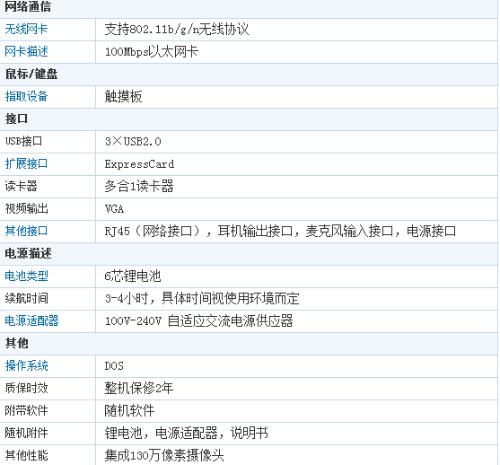The width and height of the screenshot is (500, 465).
Task: Click the value 6芯锂电池
Action: [x=133, y=276]
